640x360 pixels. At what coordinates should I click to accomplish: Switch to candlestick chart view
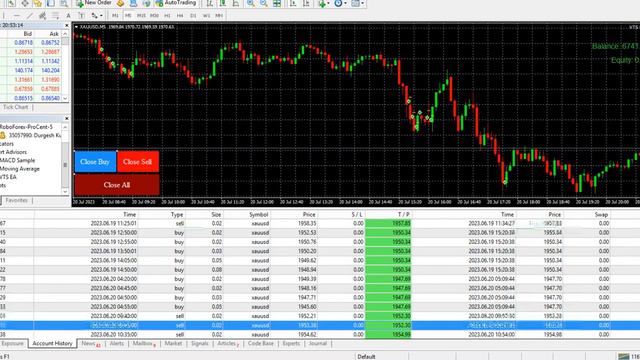(x=223, y=3)
